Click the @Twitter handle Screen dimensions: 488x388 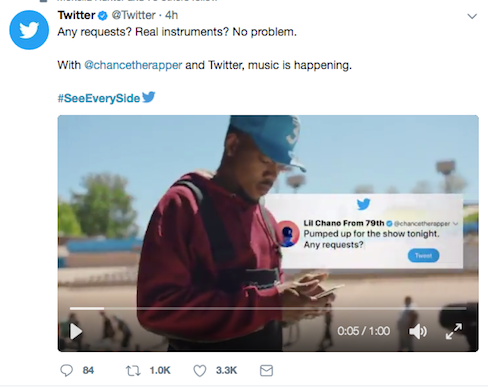click(133, 15)
